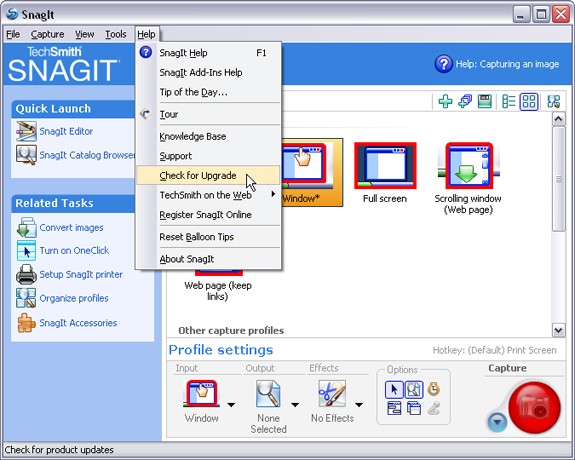Launch SnagIt Editor icon in Quick Launch
This screenshot has width=575, height=460.
(26, 131)
